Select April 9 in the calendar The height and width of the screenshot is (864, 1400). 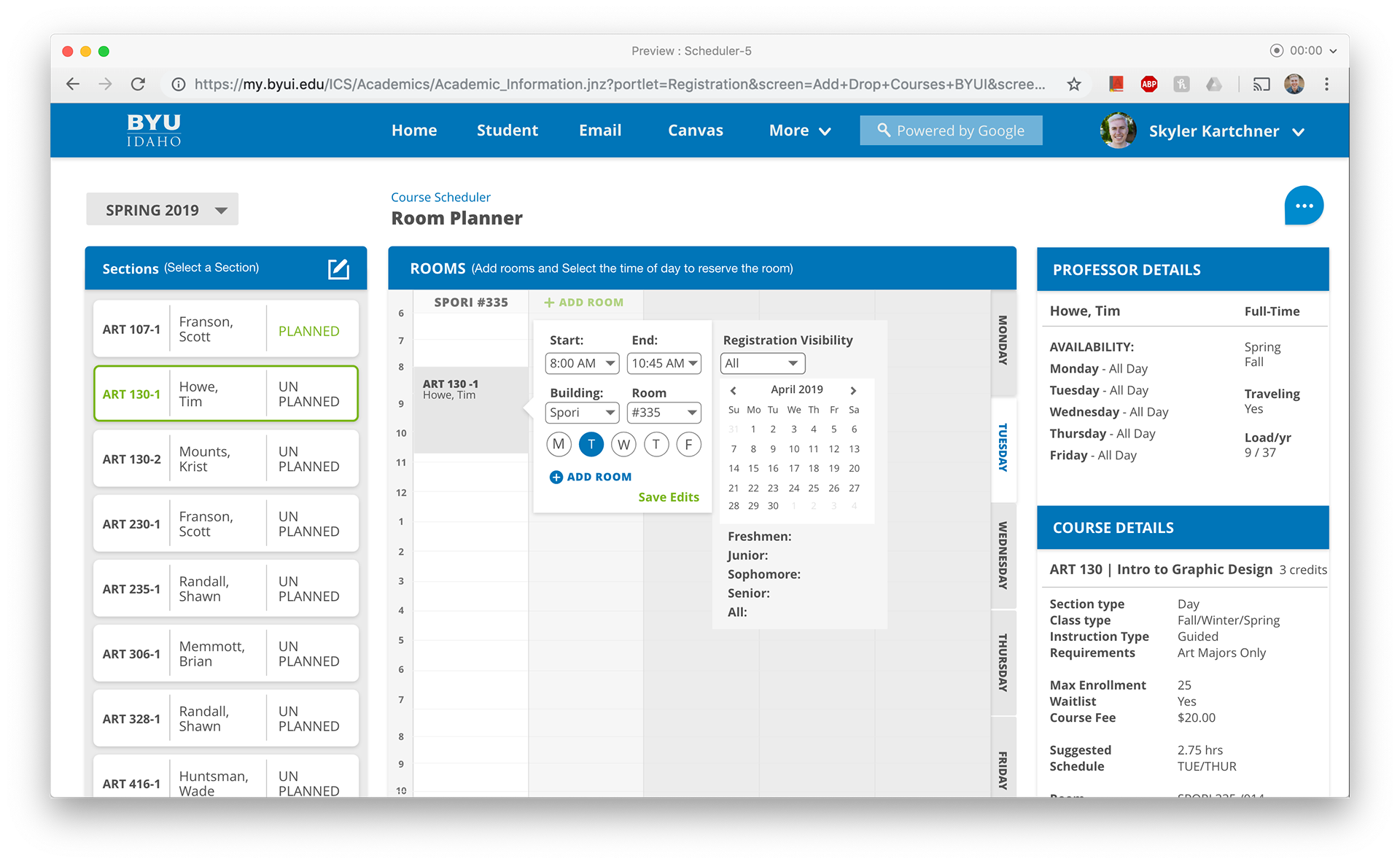point(773,449)
